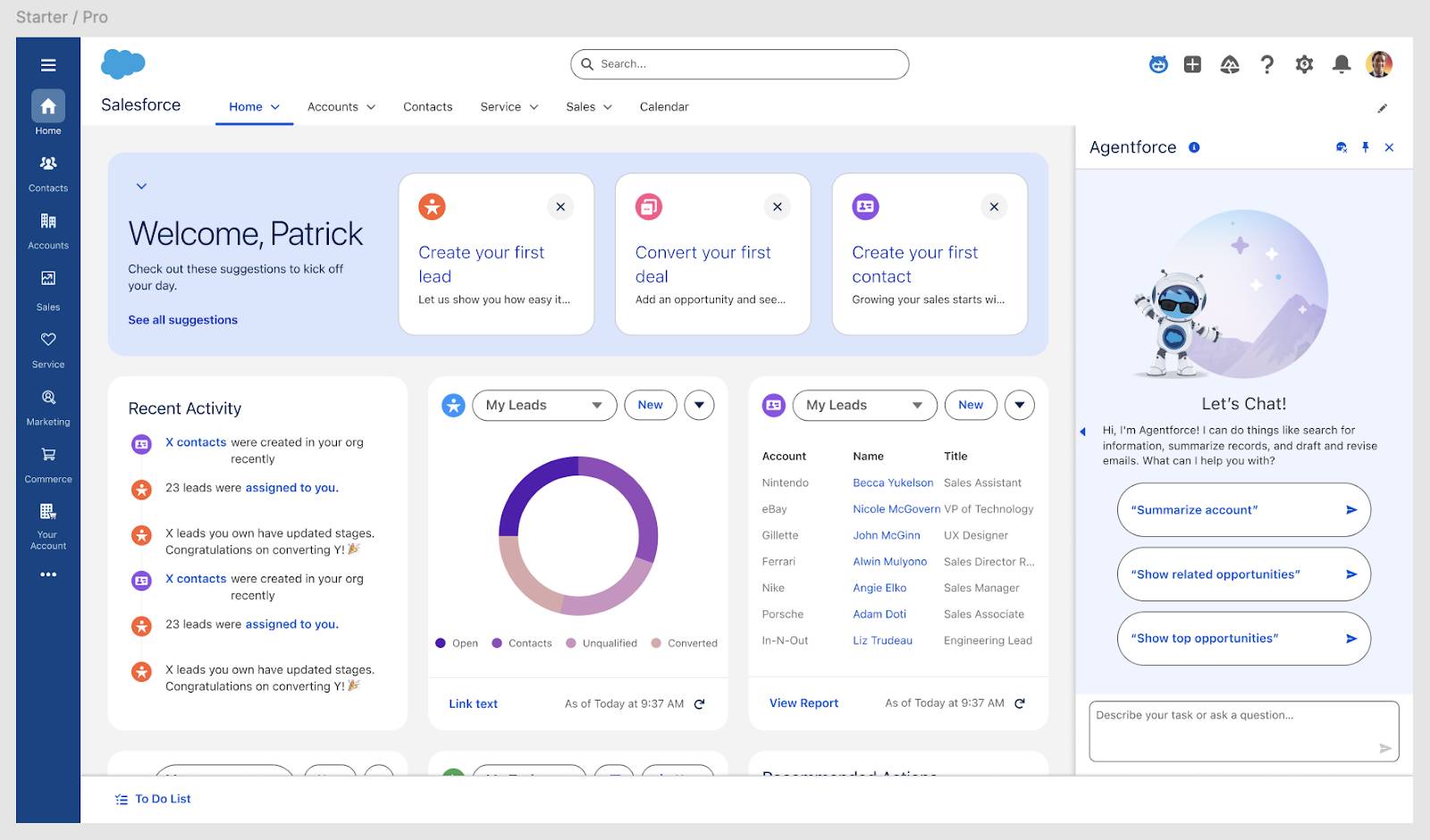This screenshot has height=840, width=1430.
Task: Open the Agentforce bot icon in the header
Action: pos(1158,63)
